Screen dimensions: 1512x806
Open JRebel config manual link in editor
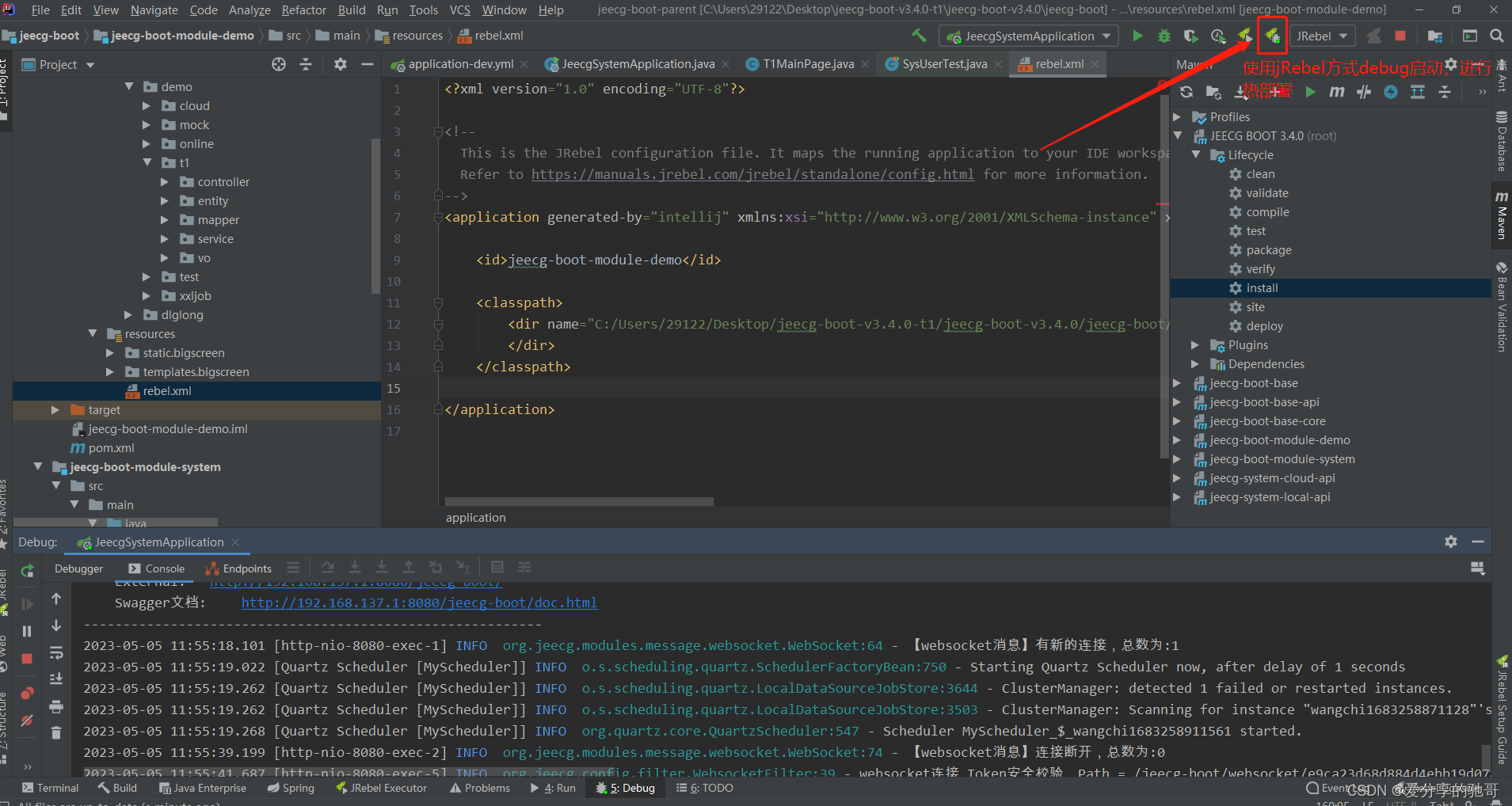pos(752,174)
